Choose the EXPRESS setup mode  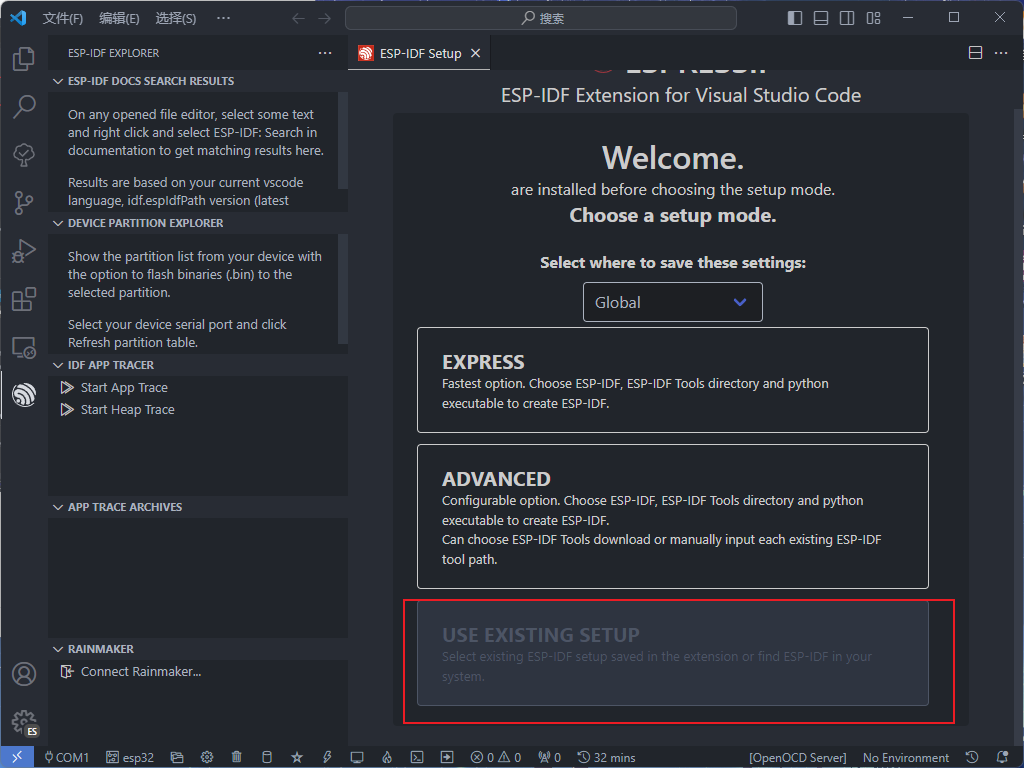point(673,380)
